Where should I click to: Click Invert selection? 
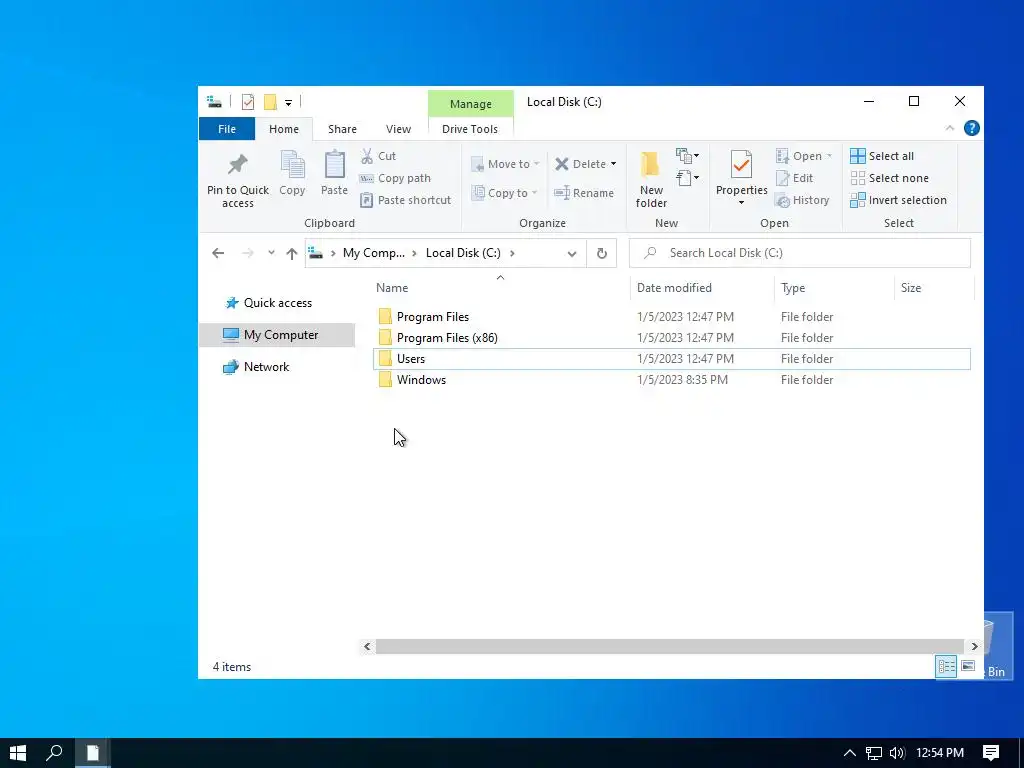898,200
